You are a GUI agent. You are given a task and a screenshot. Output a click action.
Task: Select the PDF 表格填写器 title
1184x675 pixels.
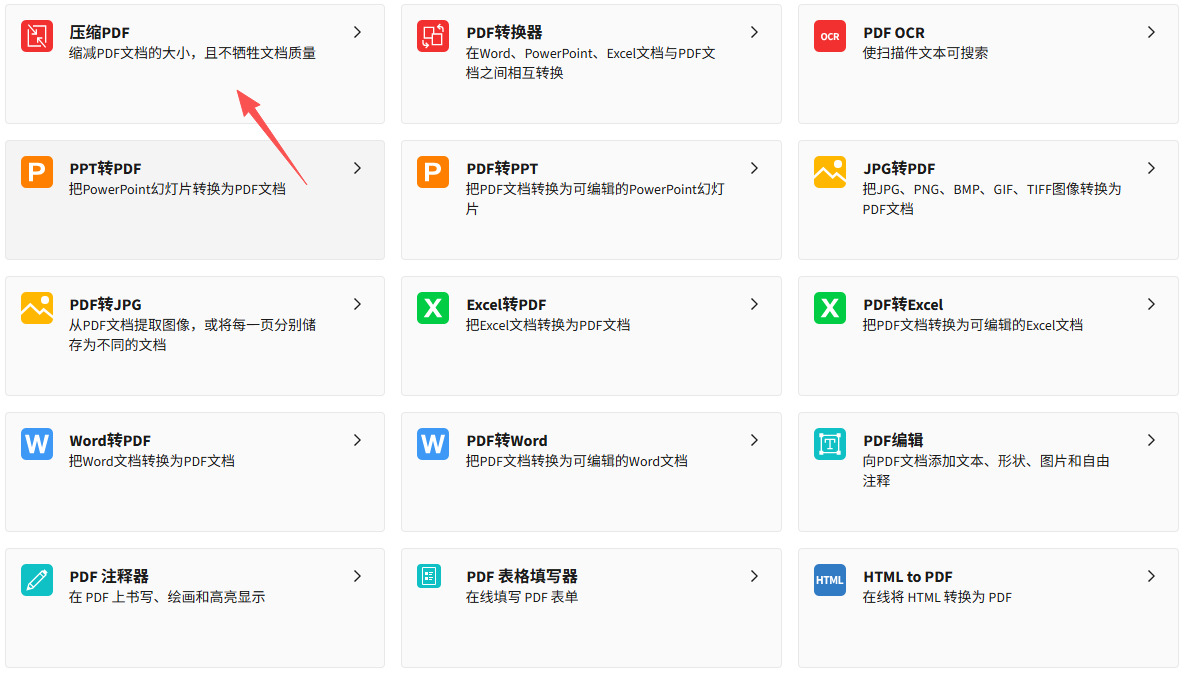522,576
